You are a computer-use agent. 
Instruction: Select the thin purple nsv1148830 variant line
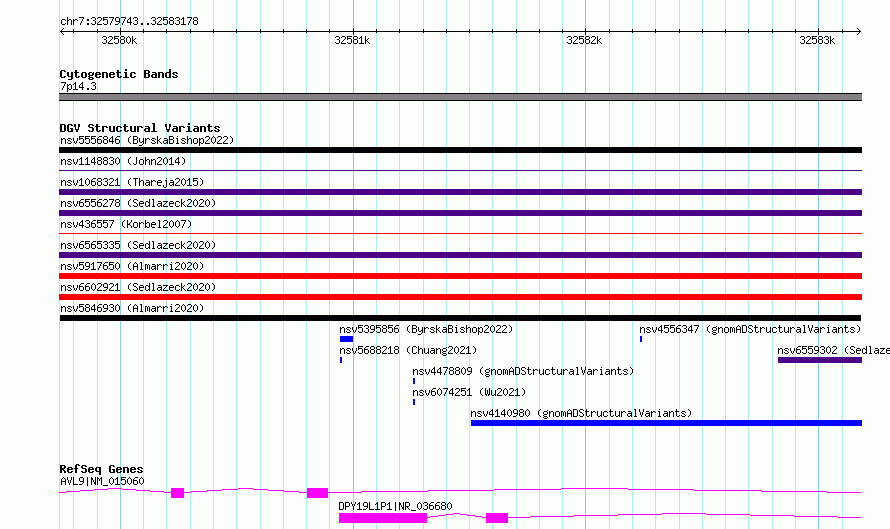(460, 170)
